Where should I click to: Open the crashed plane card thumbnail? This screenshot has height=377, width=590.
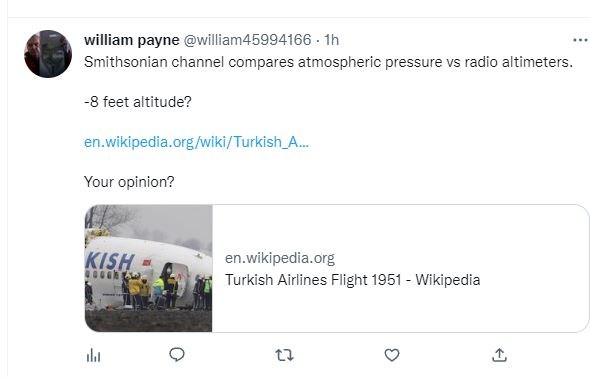[x=149, y=268]
